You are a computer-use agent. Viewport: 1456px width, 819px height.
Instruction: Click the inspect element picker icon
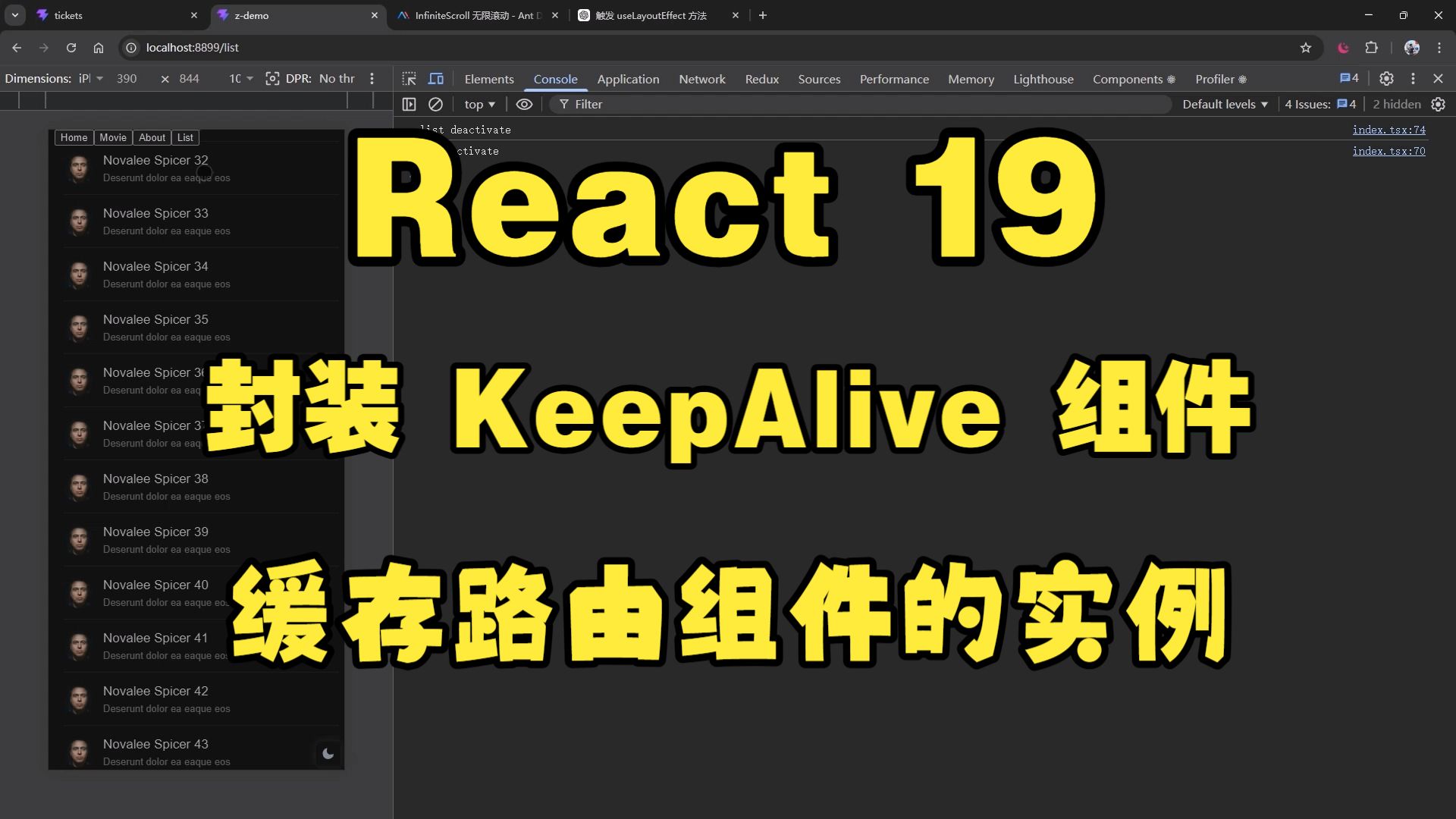click(409, 79)
